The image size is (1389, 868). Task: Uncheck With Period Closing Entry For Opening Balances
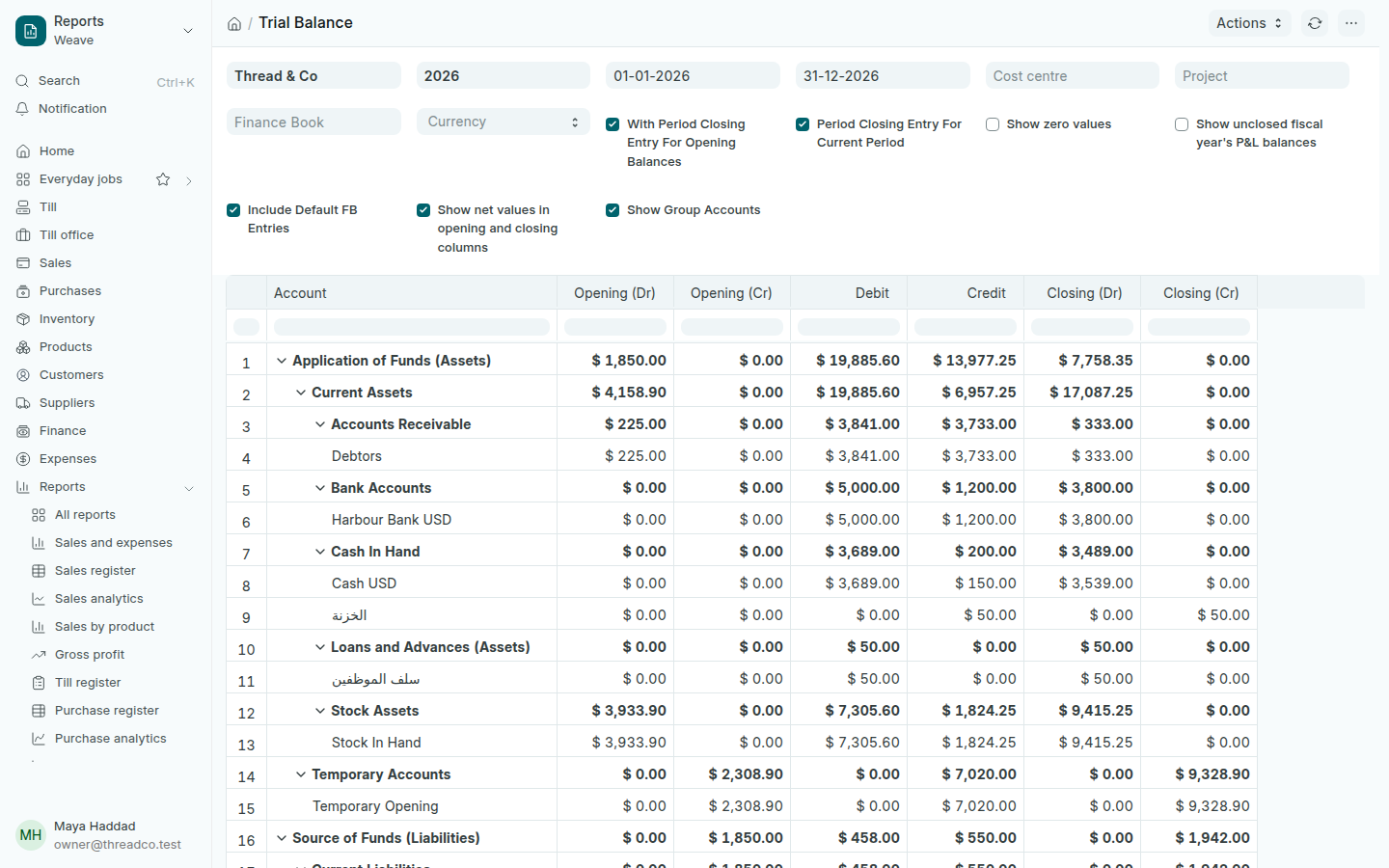click(x=613, y=124)
